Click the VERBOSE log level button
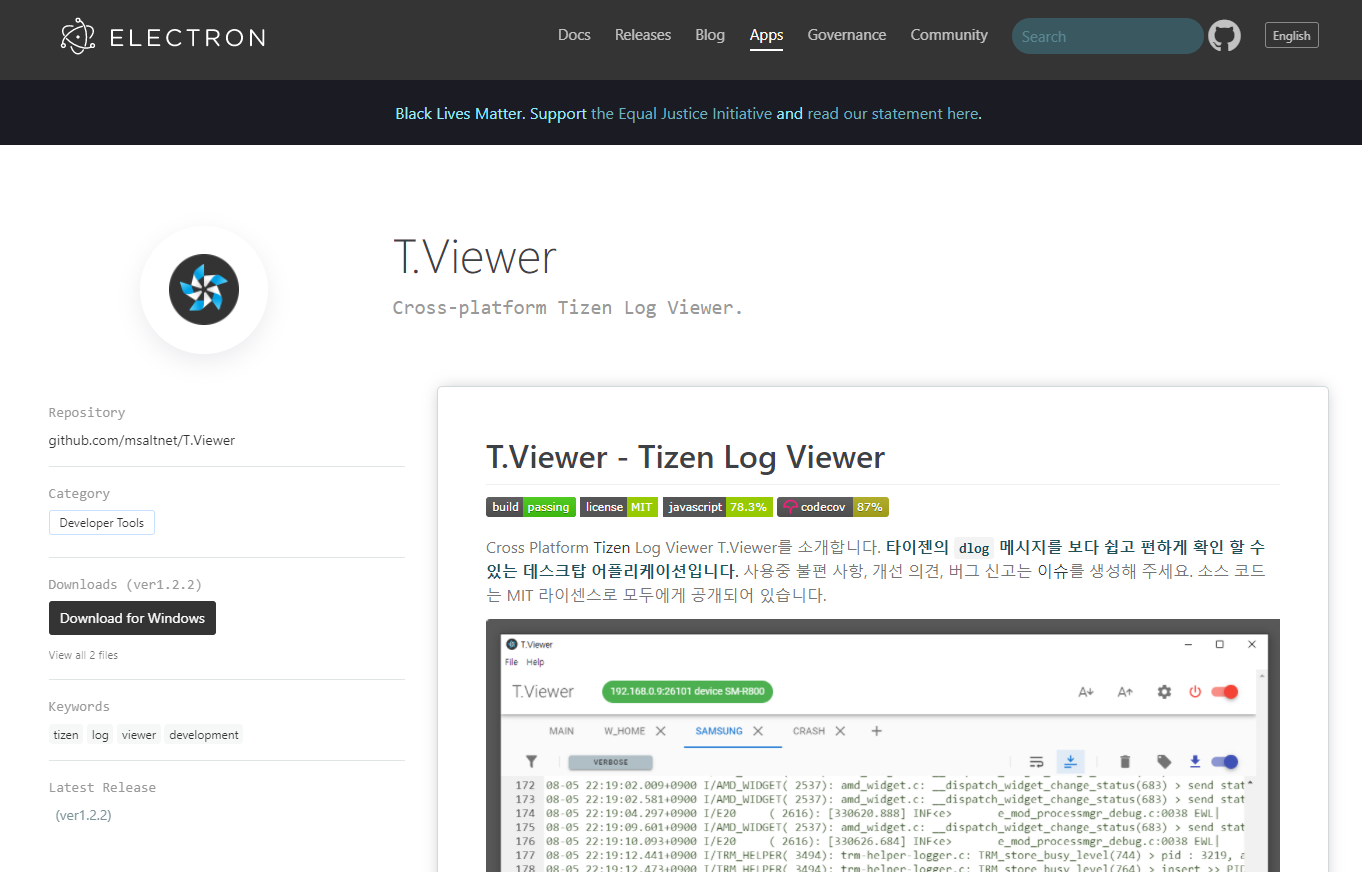 click(x=611, y=762)
